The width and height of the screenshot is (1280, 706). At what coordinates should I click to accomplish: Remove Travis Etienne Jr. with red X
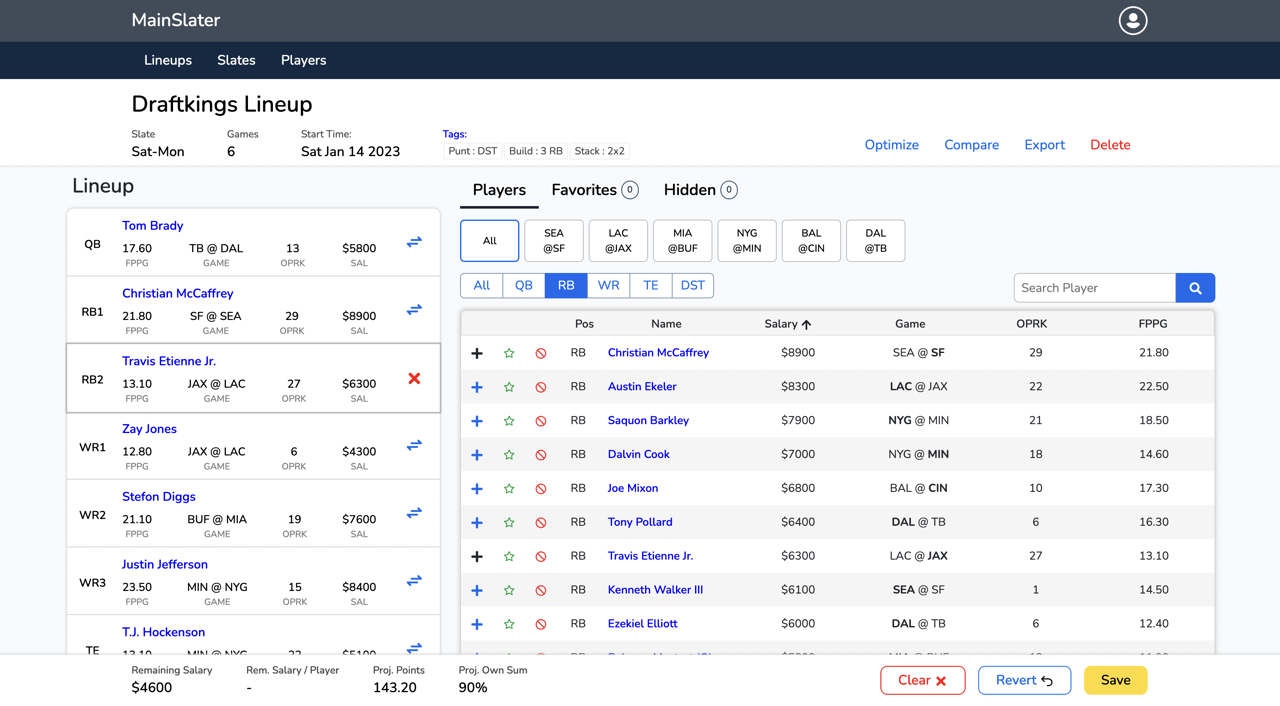point(414,378)
